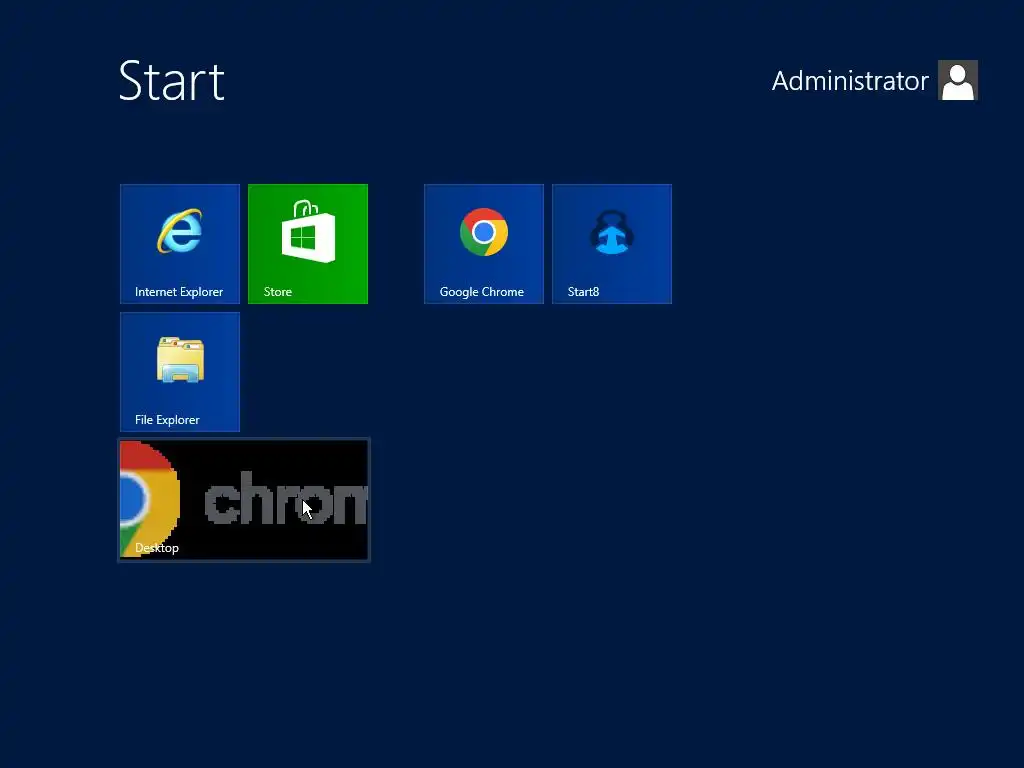Click the Administrator account name
Image resolution: width=1024 pixels, height=768 pixels.
point(850,81)
